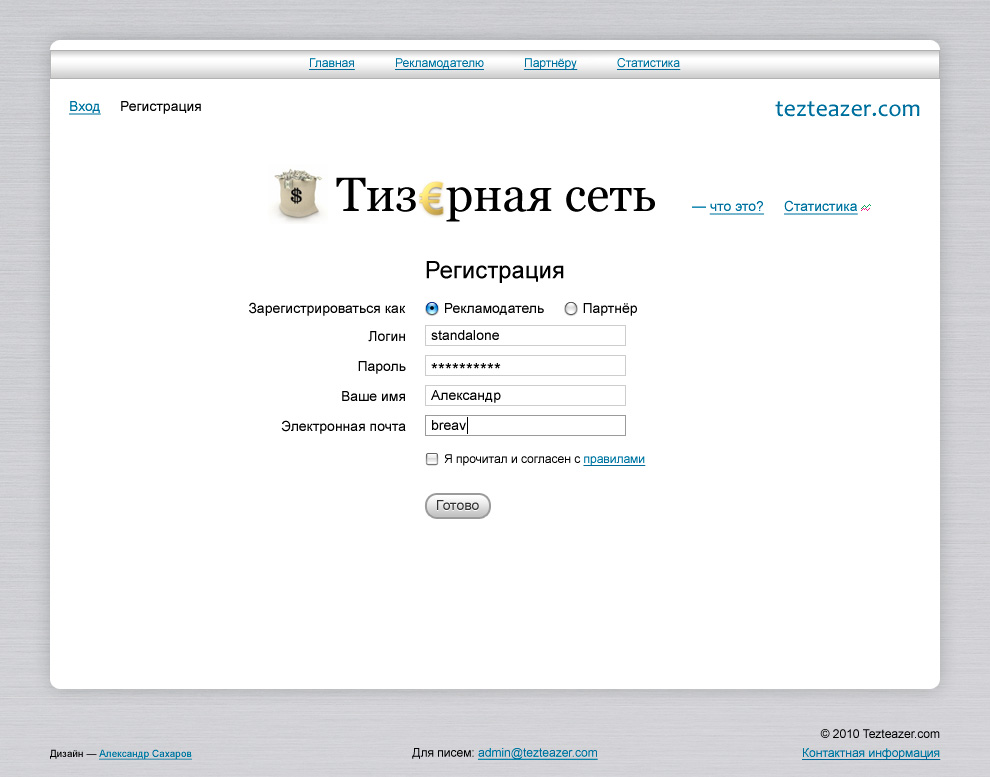The width and height of the screenshot is (990, 777).
Task: Open the Контактная информация link
Action: pos(870,753)
